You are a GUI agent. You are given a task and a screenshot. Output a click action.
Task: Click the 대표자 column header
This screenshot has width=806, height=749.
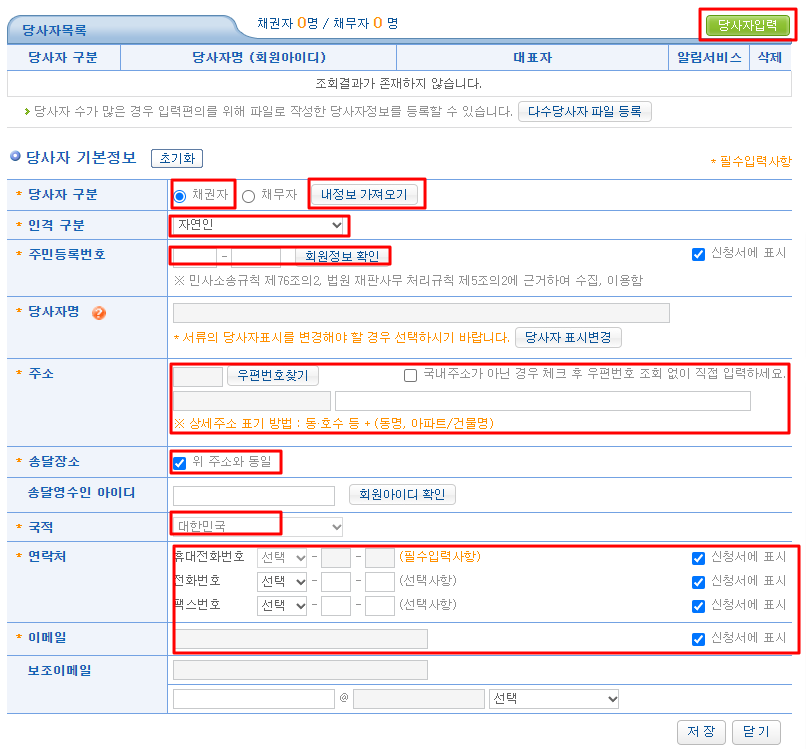(533, 57)
